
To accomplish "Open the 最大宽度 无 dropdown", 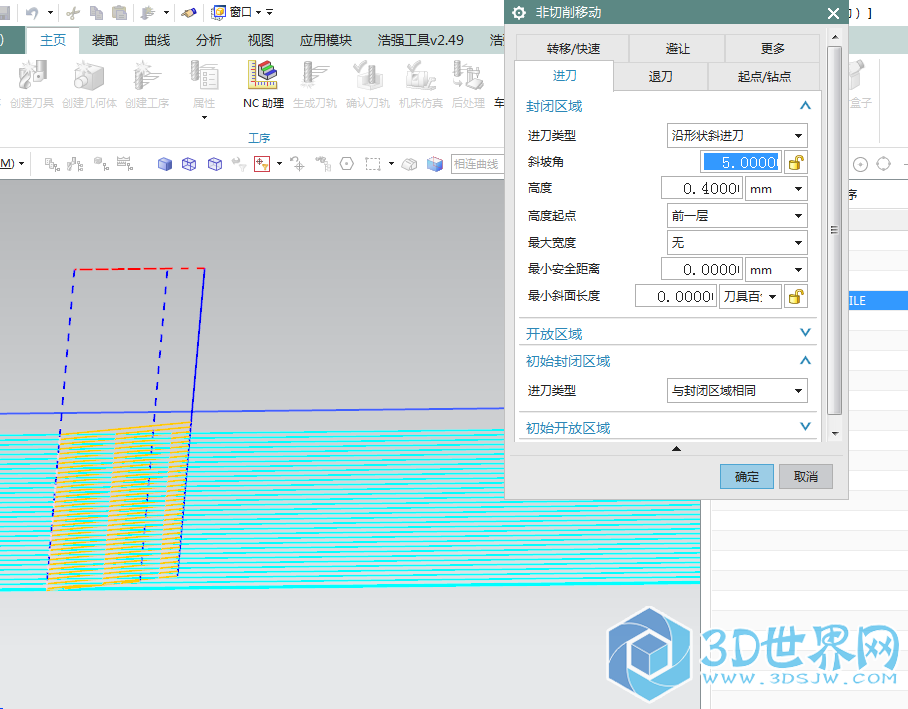I will (737, 243).
